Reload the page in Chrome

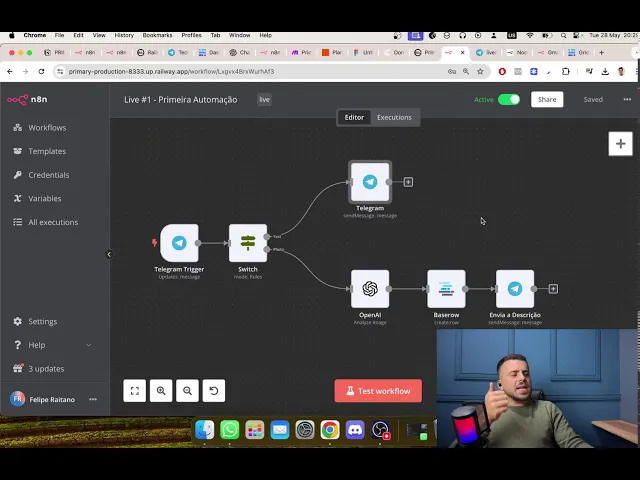[41, 71]
